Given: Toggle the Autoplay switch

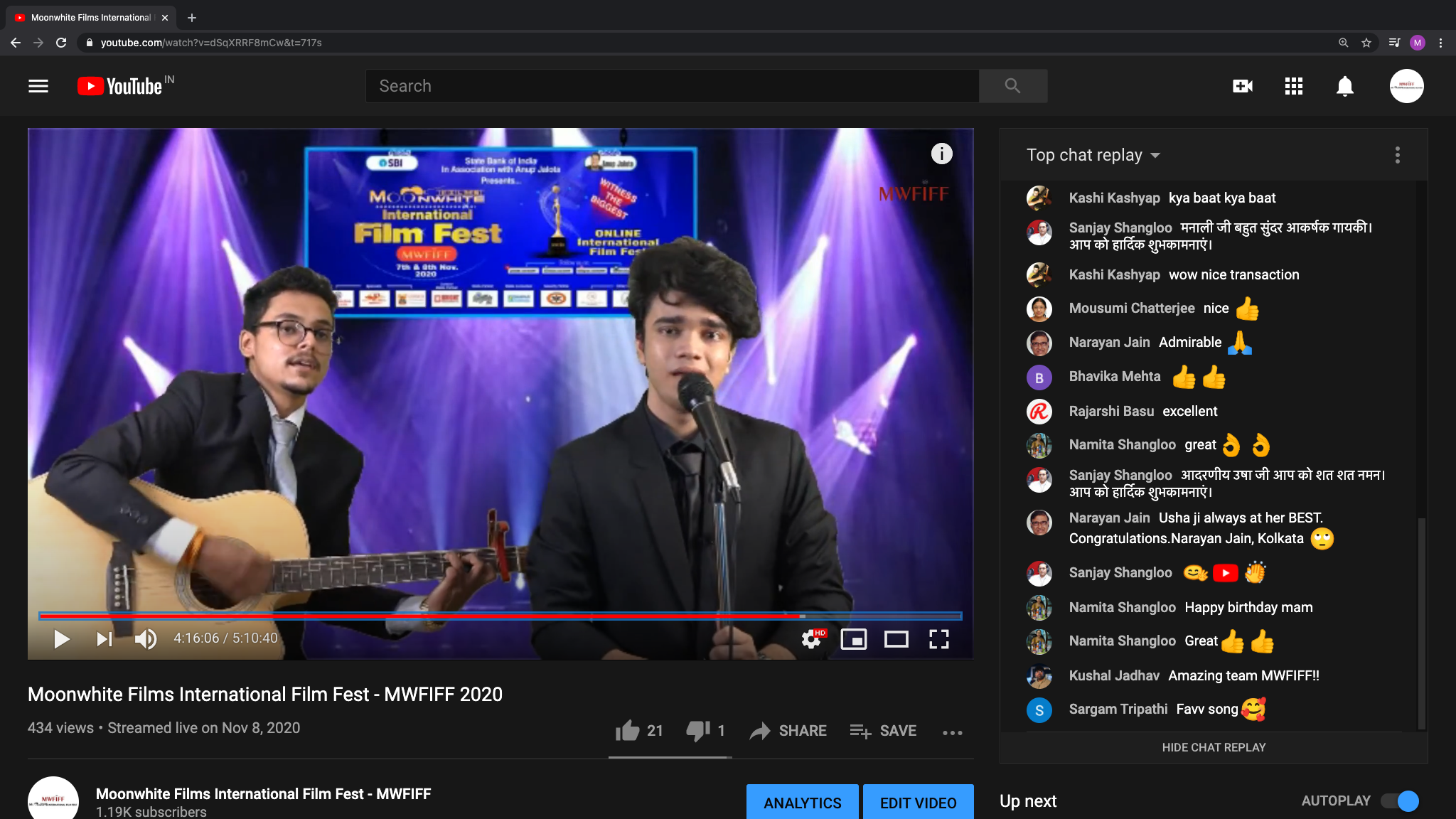Looking at the screenshot, I should click(x=1400, y=801).
